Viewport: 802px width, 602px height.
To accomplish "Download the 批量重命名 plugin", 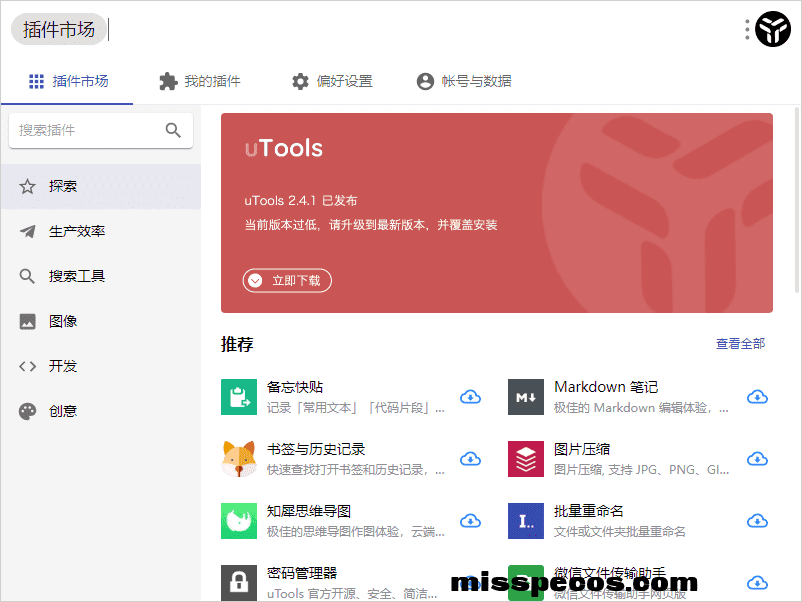I will (757, 521).
